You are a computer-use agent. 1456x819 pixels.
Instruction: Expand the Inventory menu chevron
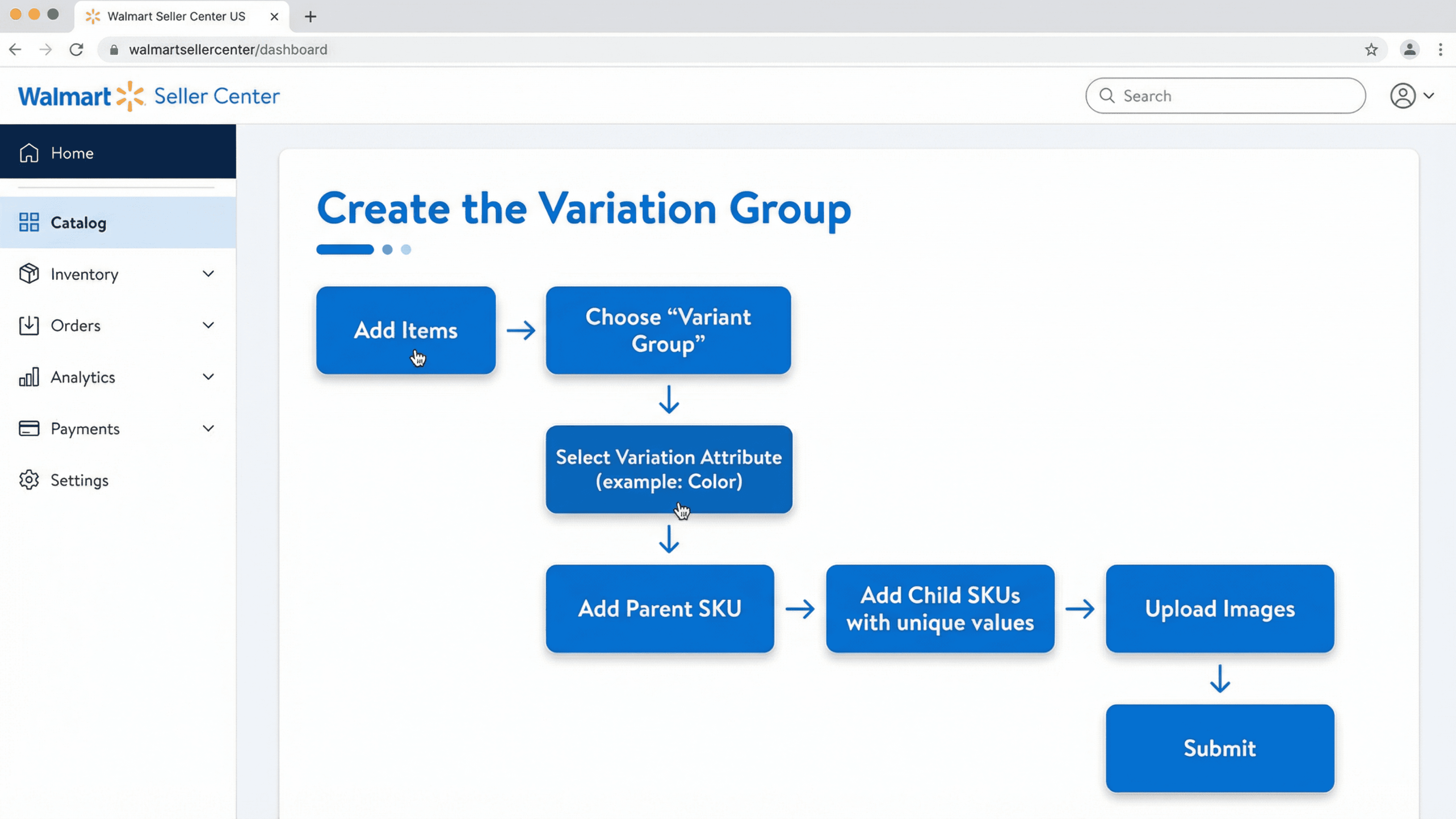pos(208,273)
